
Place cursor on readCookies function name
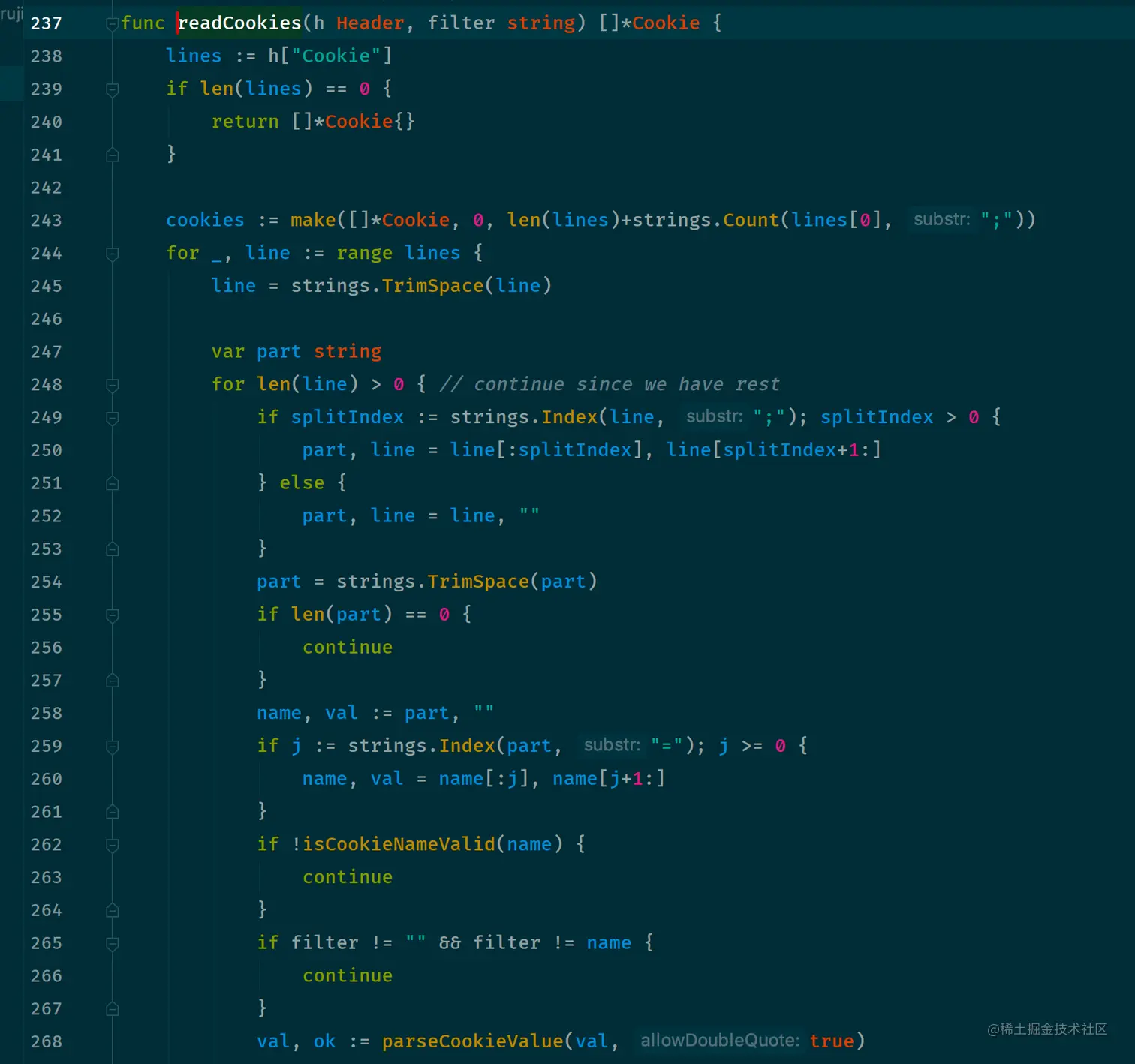pos(239,23)
